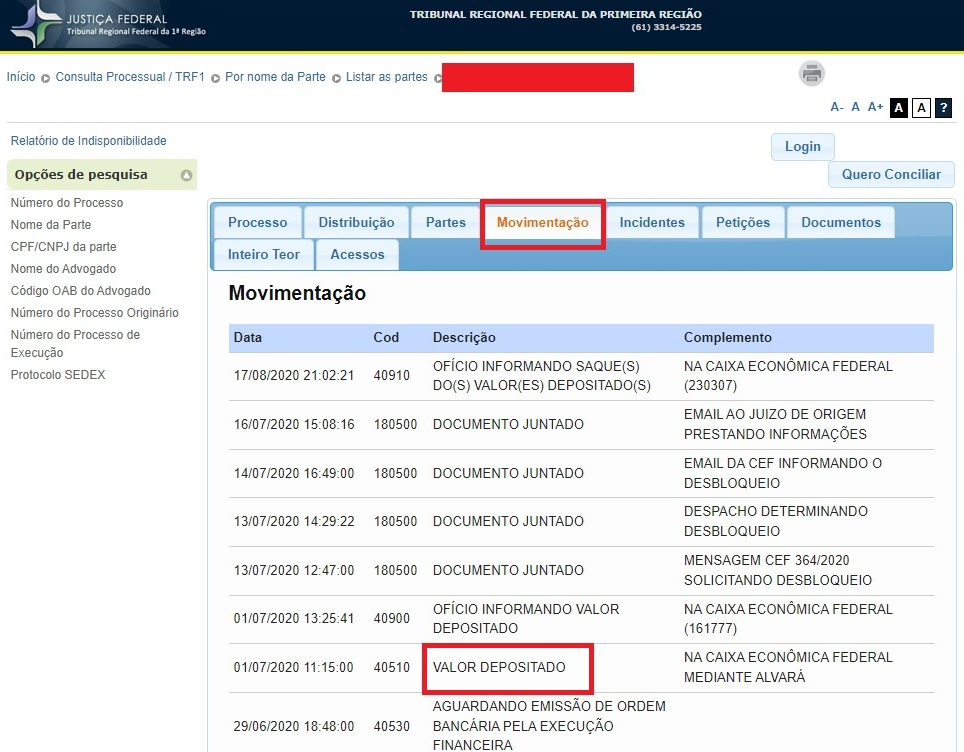
Task: Open the Processo tab
Action: (x=258, y=222)
